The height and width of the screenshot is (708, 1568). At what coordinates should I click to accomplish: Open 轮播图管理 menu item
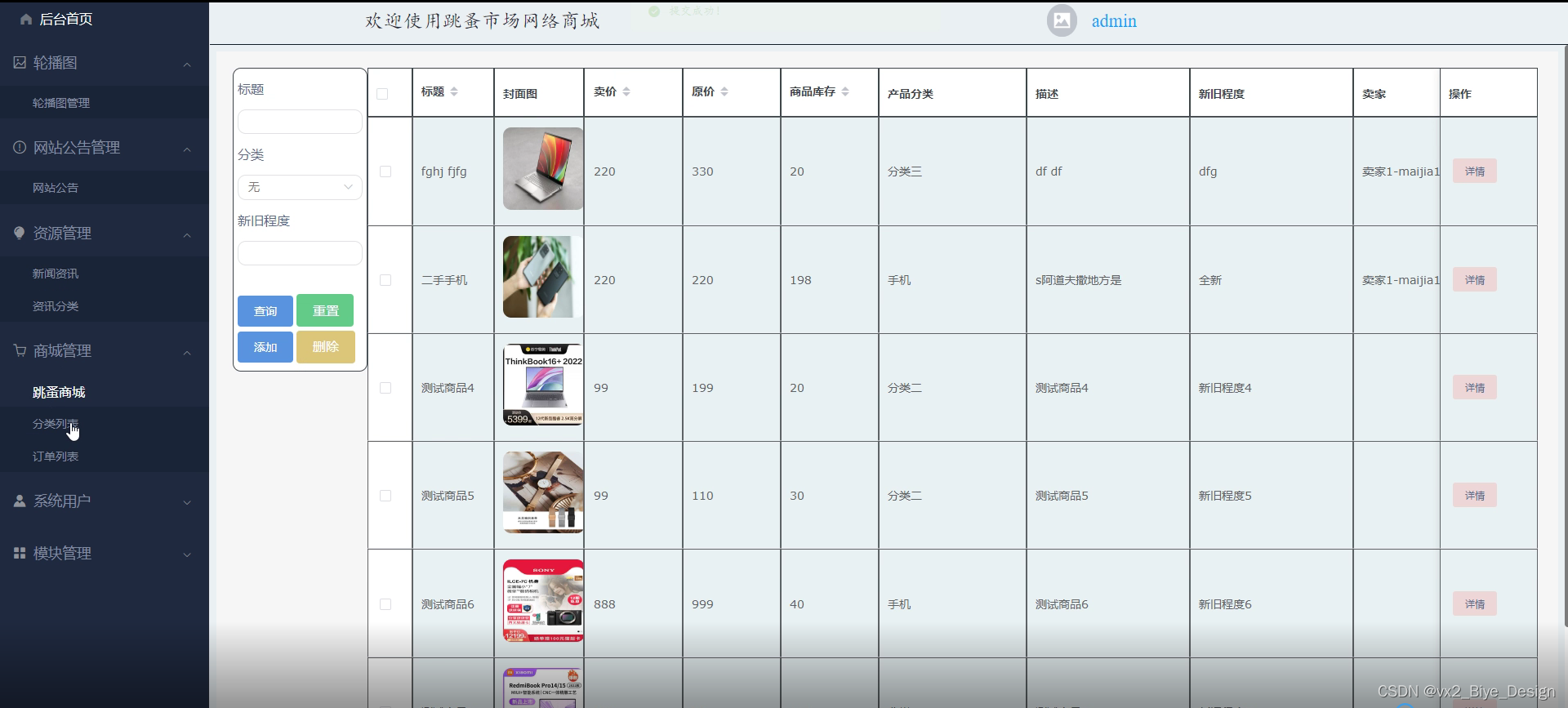tap(61, 103)
